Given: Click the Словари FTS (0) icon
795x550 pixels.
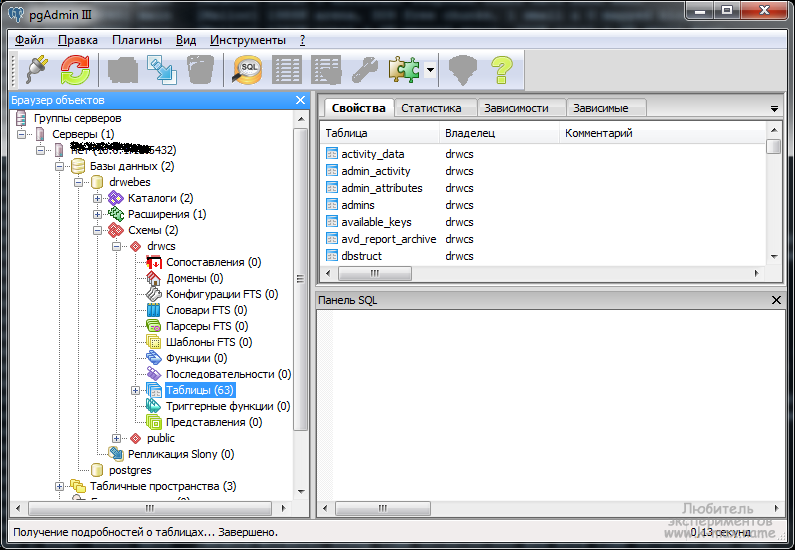Looking at the screenshot, I should [x=154, y=310].
